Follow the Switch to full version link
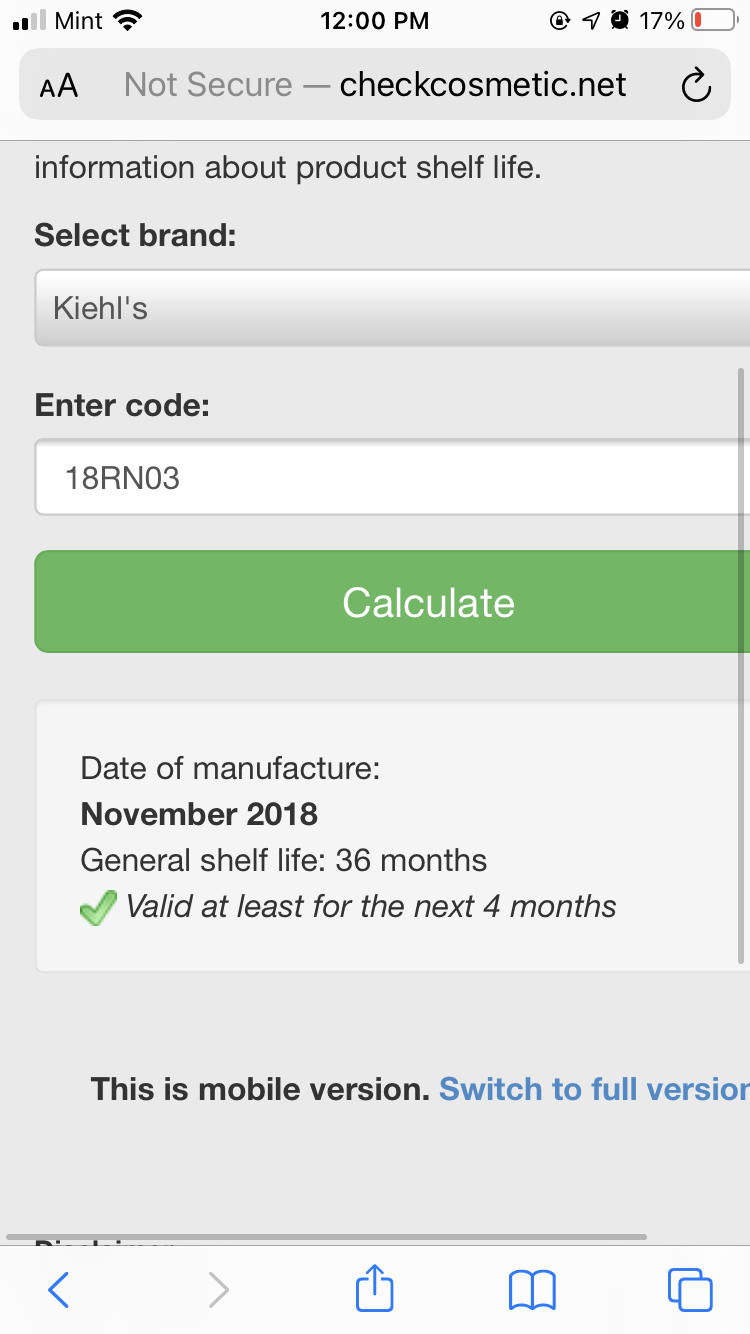The image size is (750, 1334). tap(594, 1089)
